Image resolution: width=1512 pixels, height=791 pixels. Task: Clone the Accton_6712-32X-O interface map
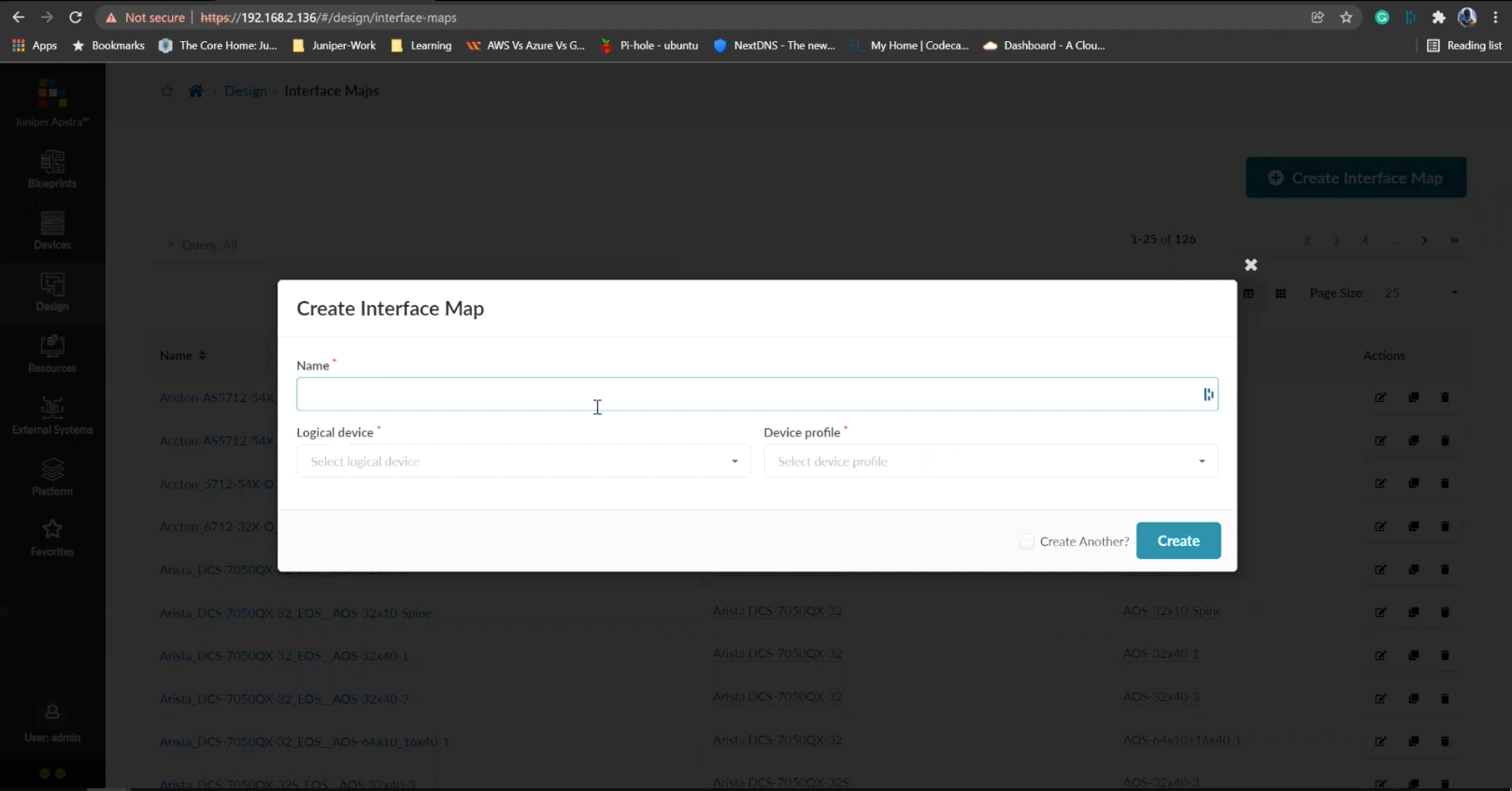tap(1414, 526)
